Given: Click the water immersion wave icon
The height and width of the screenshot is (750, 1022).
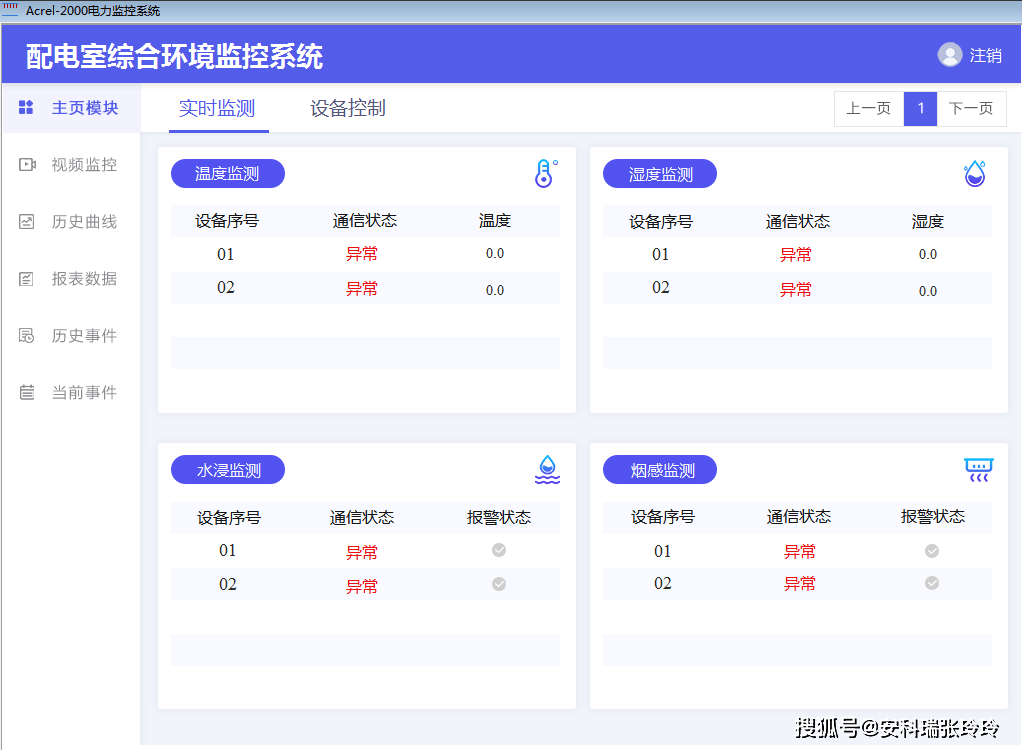Looking at the screenshot, I should click(x=547, y=469).
